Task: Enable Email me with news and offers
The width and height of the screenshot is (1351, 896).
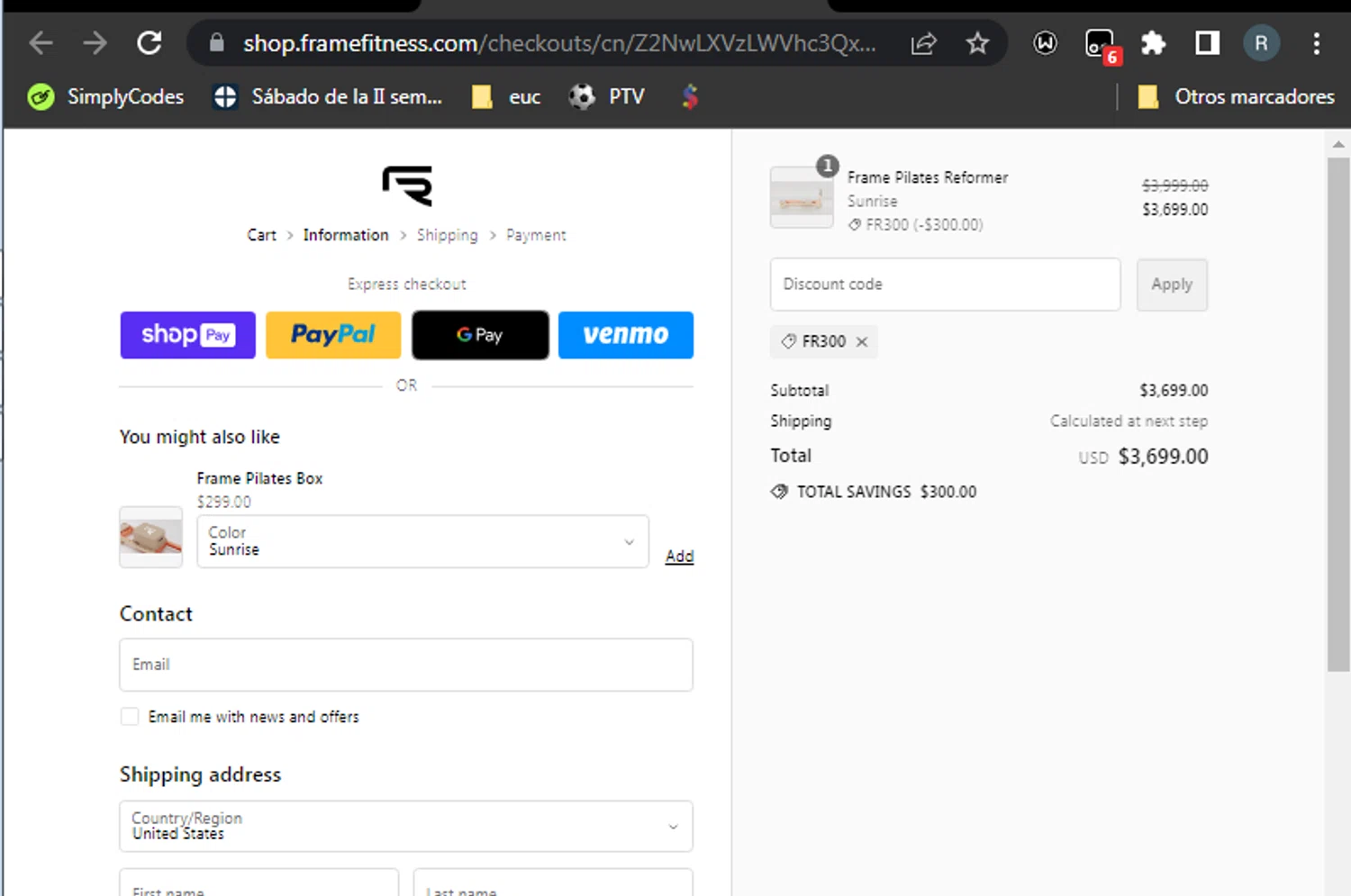Action: (x=130, y=716)
